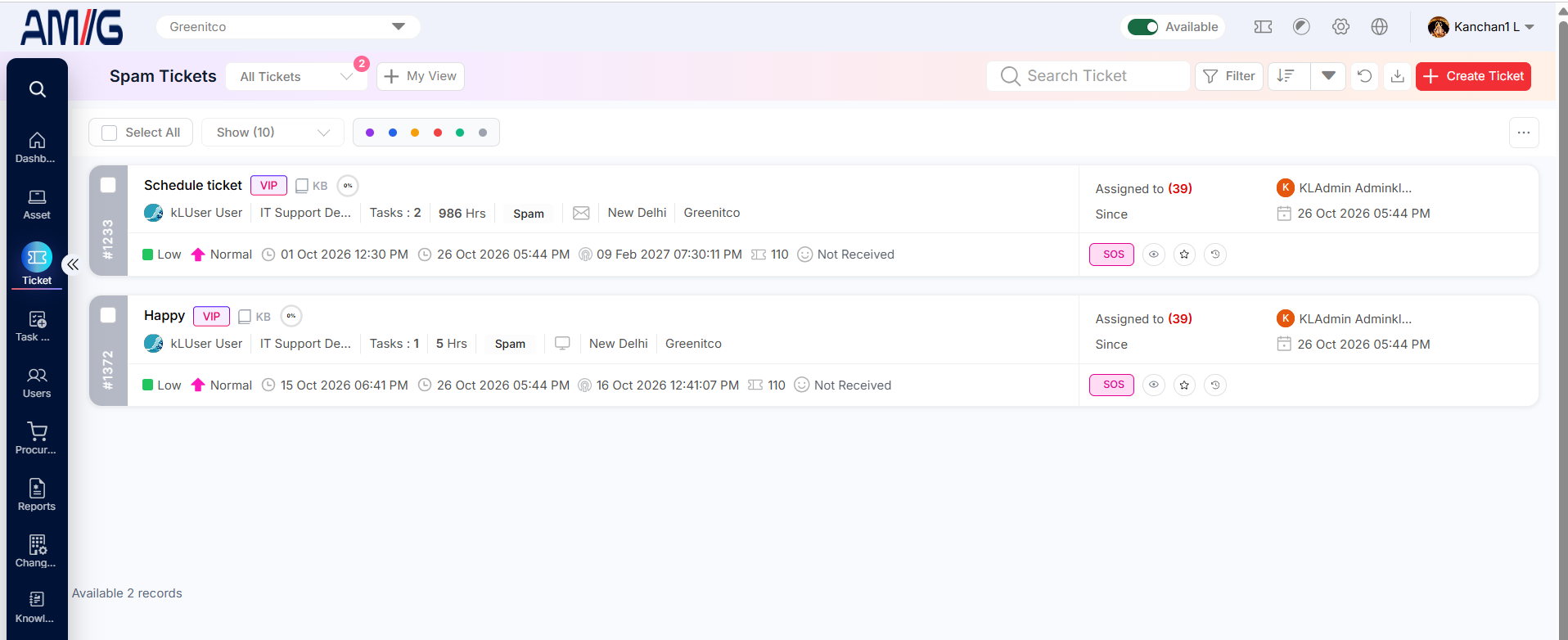Select the red color dot filter
1568x640 pixels.
click(x=438, y=133)
